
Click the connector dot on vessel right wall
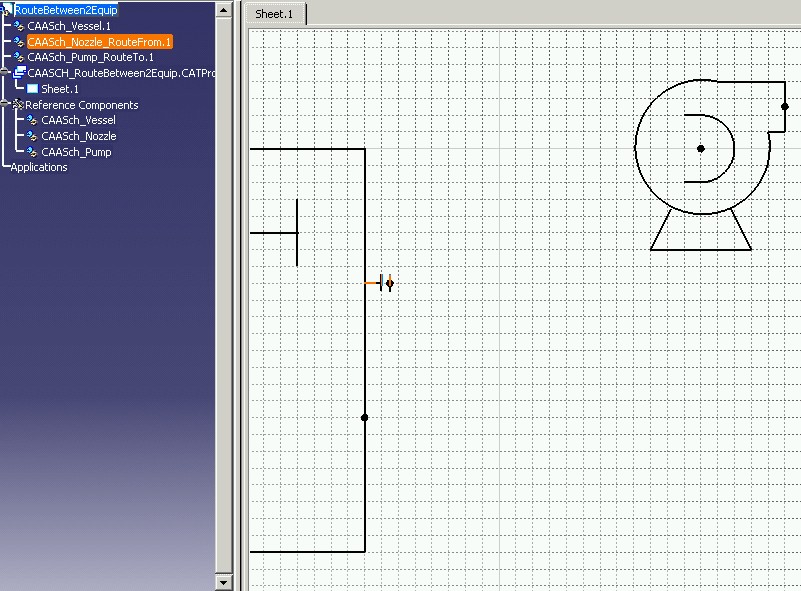(x=365, y=417)
